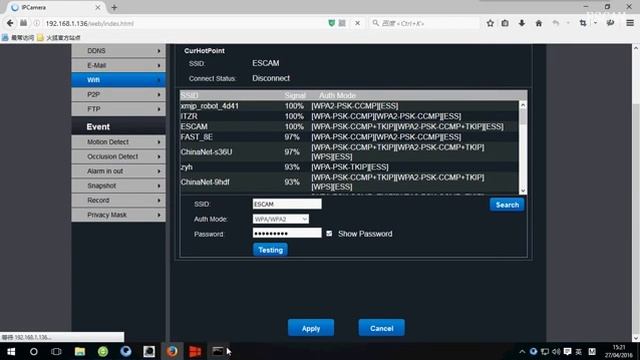Click the green shield icon in address bar
Viewport: 640px width, 360px height.
pyautogui.click(x=331, y=23)
